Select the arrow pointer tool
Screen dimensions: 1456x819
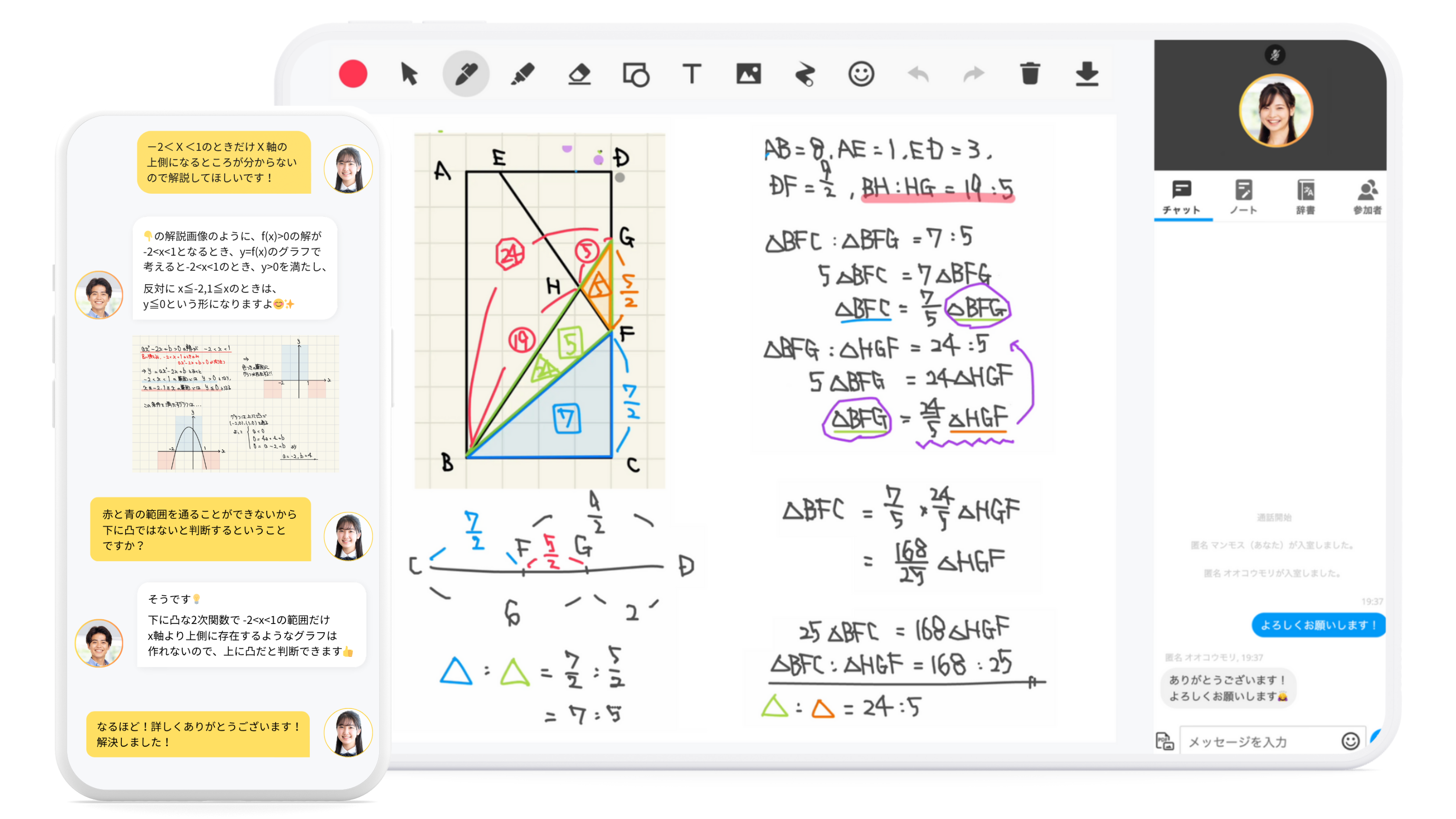[409, 74]
